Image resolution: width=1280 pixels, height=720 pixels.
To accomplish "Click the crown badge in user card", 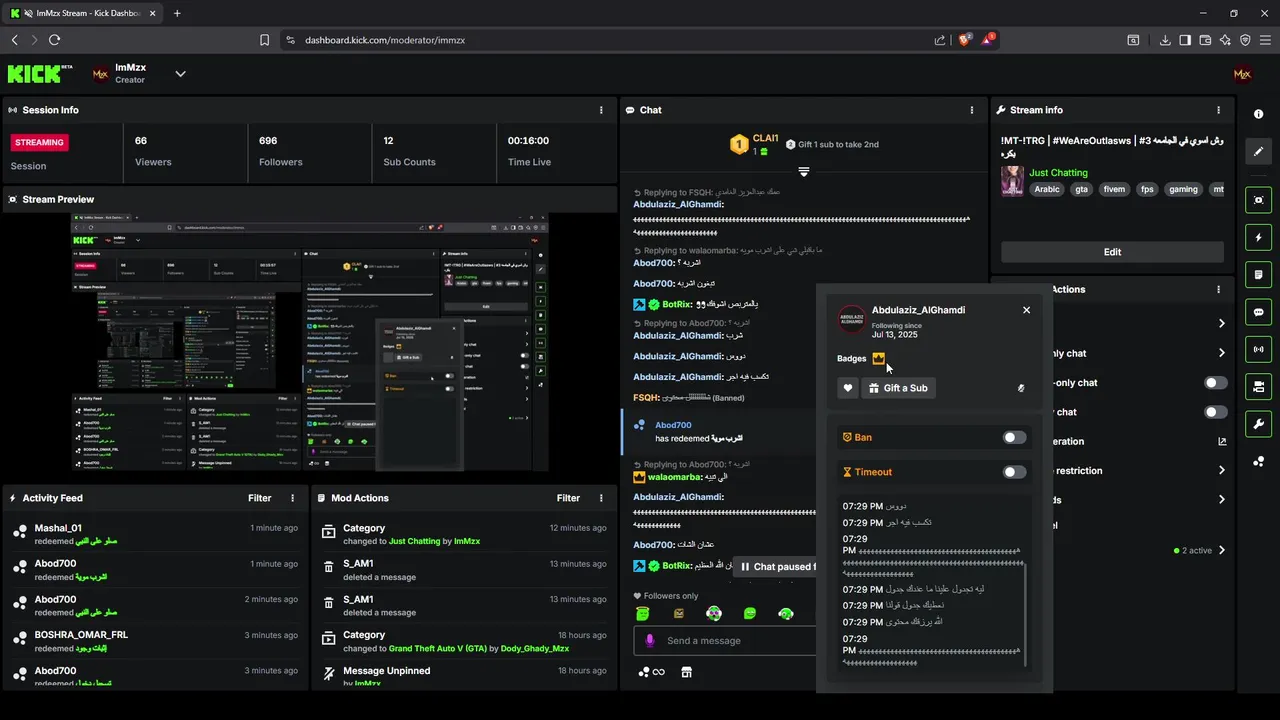I will click(879, 358).
